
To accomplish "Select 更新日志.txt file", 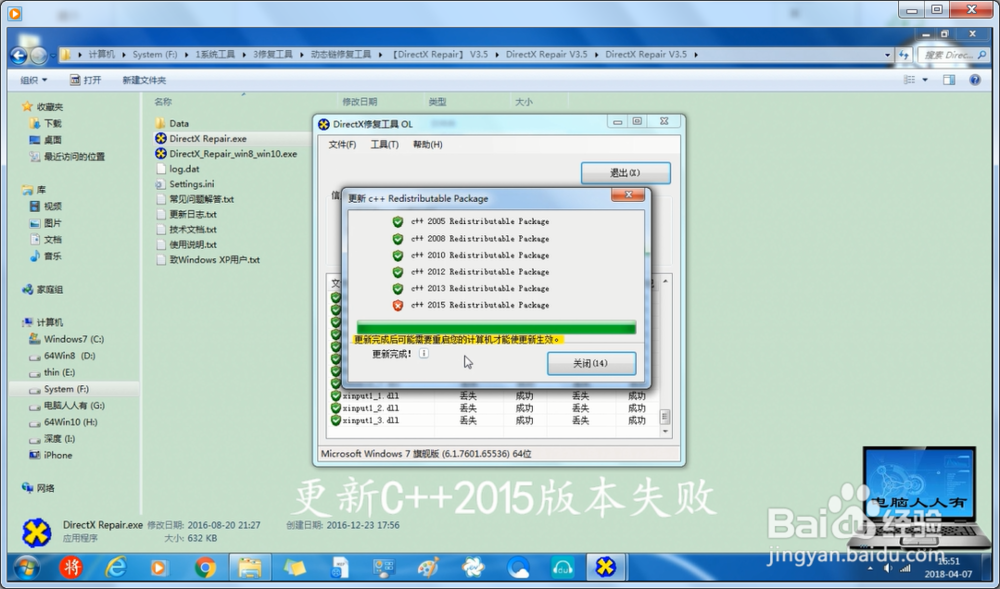I will tap(186, 214).
